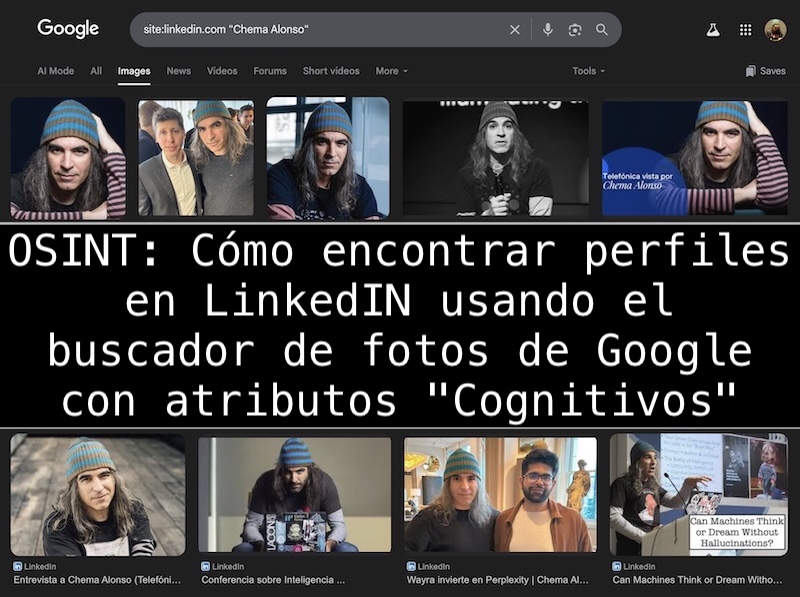
Task: Switch to the Videos tab
Action: click(x=222, y=71)
